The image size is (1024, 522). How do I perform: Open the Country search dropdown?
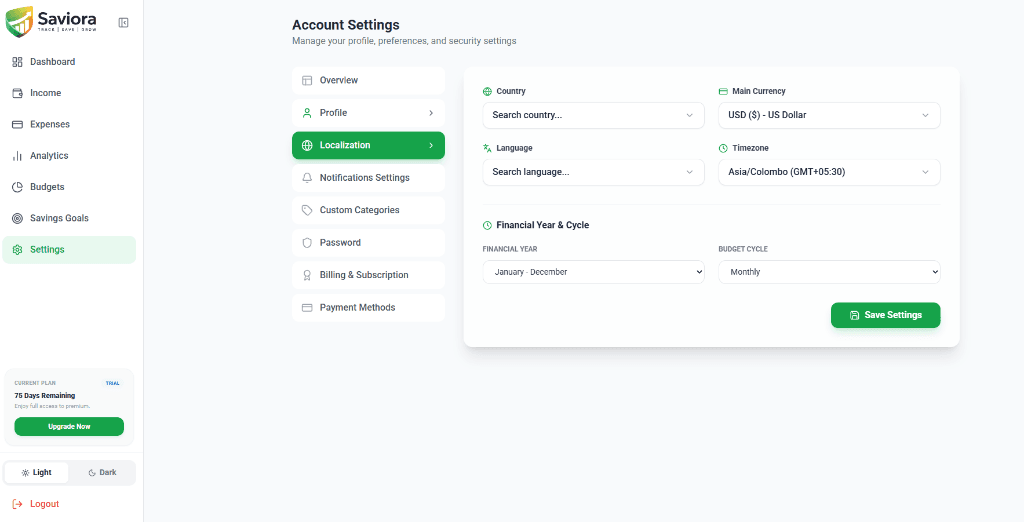[594, 115]
